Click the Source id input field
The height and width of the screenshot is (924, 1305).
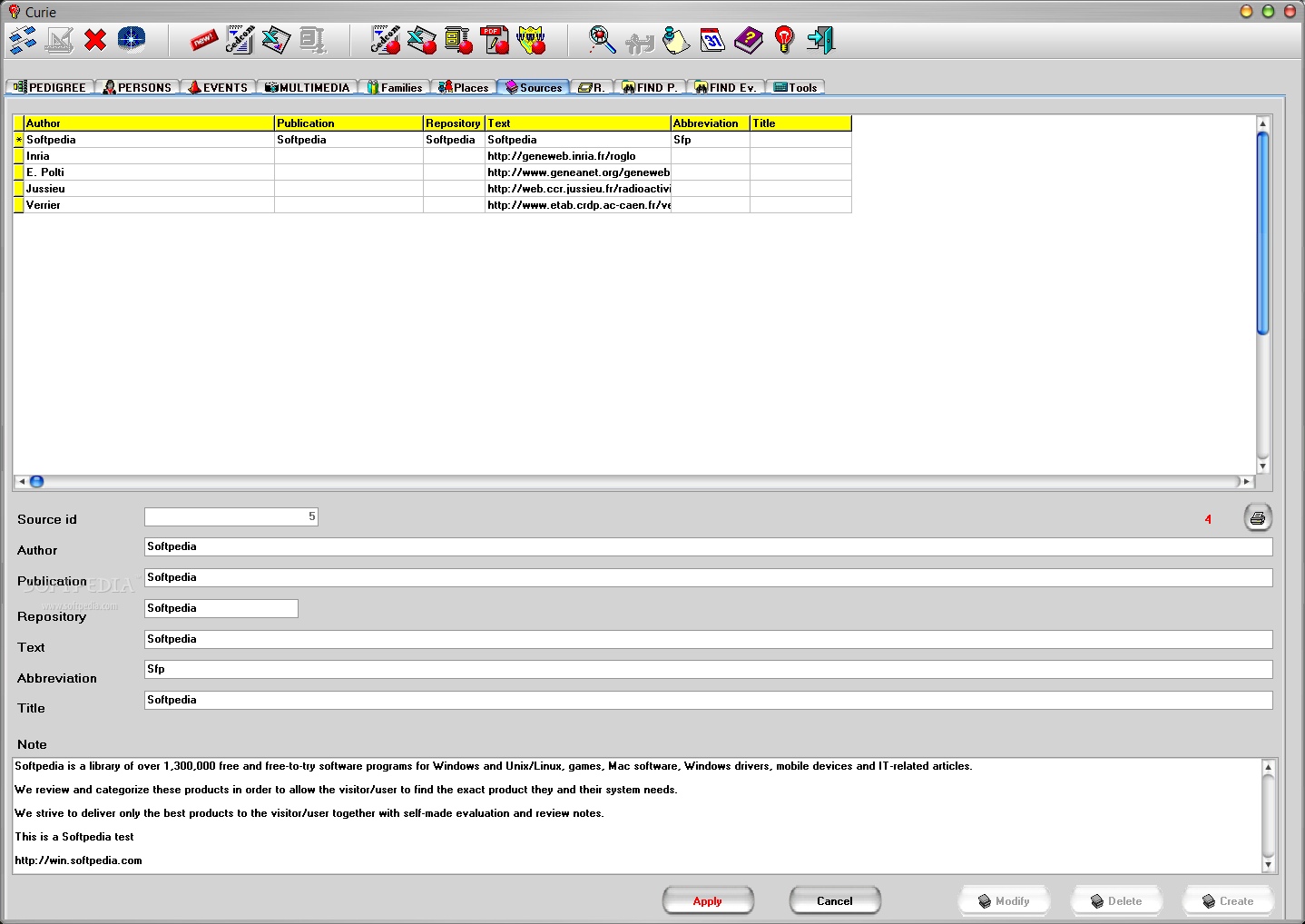231,516
